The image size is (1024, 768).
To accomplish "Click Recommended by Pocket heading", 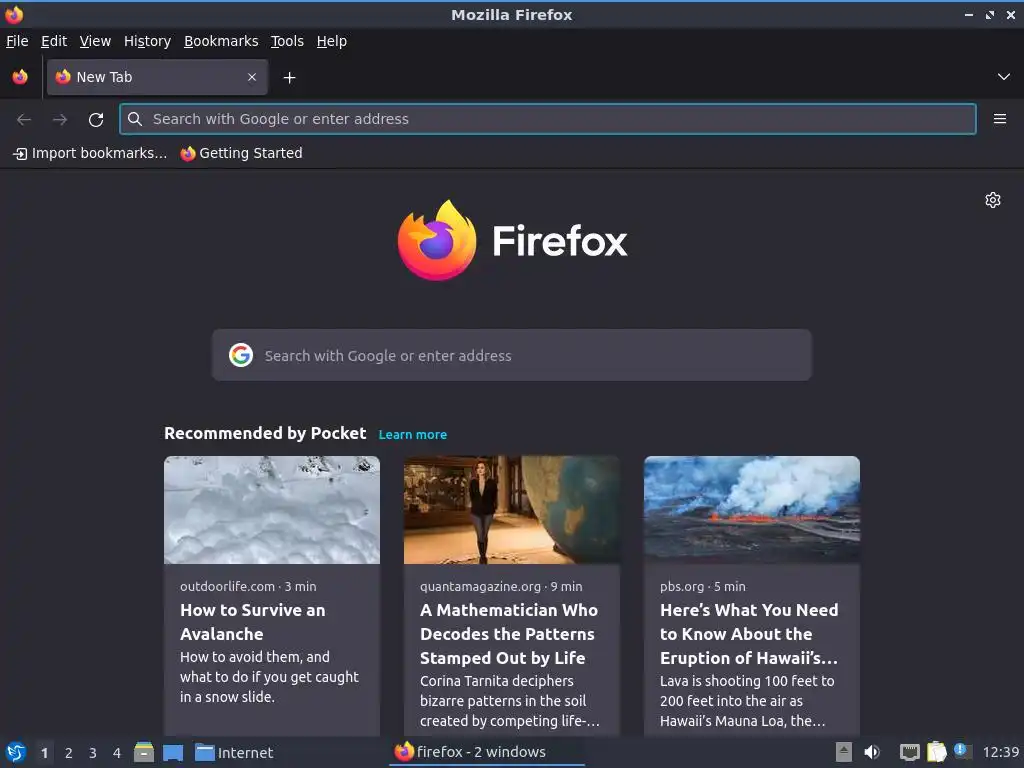I will [x=265, y=434].
